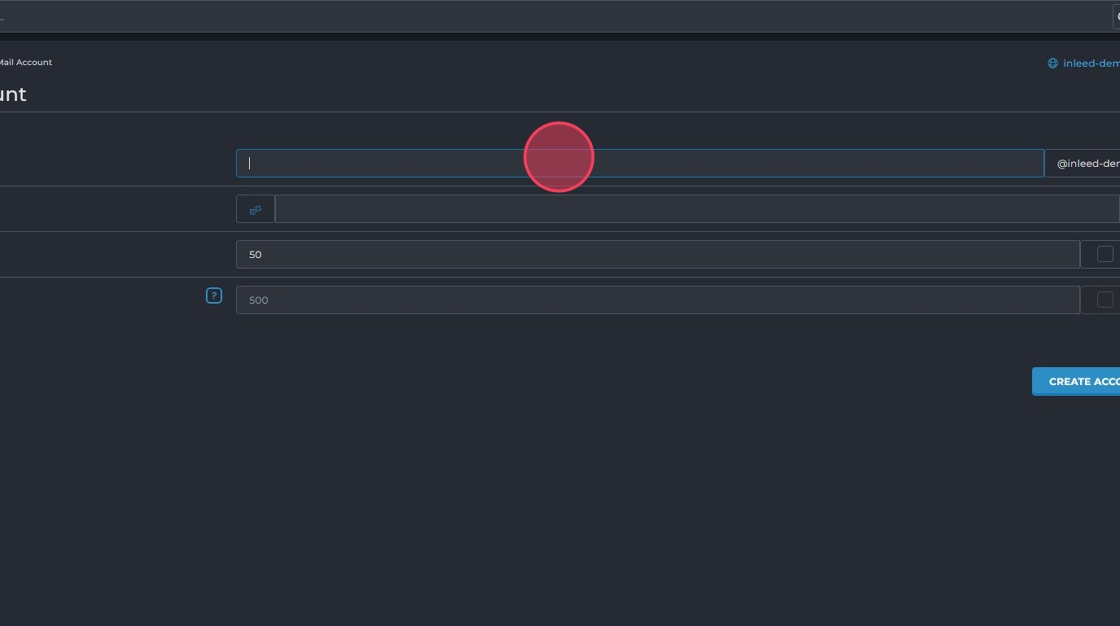Click inside the empty password field
The image size is (1120, 626).
(696, 209)
